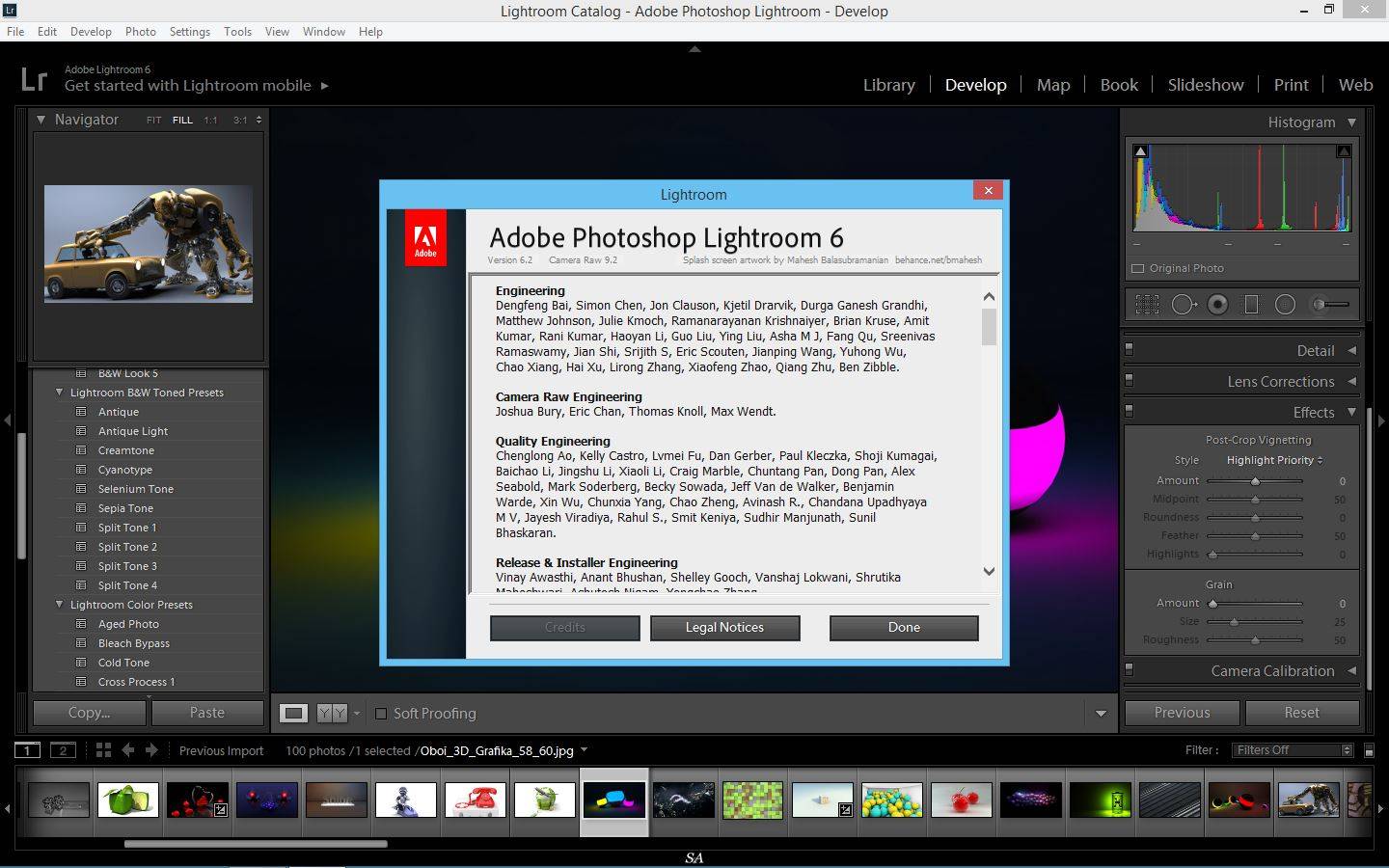Select the Graduated Filter tool
Viewport: 1389px width, 868px height.
[1251, 305]
